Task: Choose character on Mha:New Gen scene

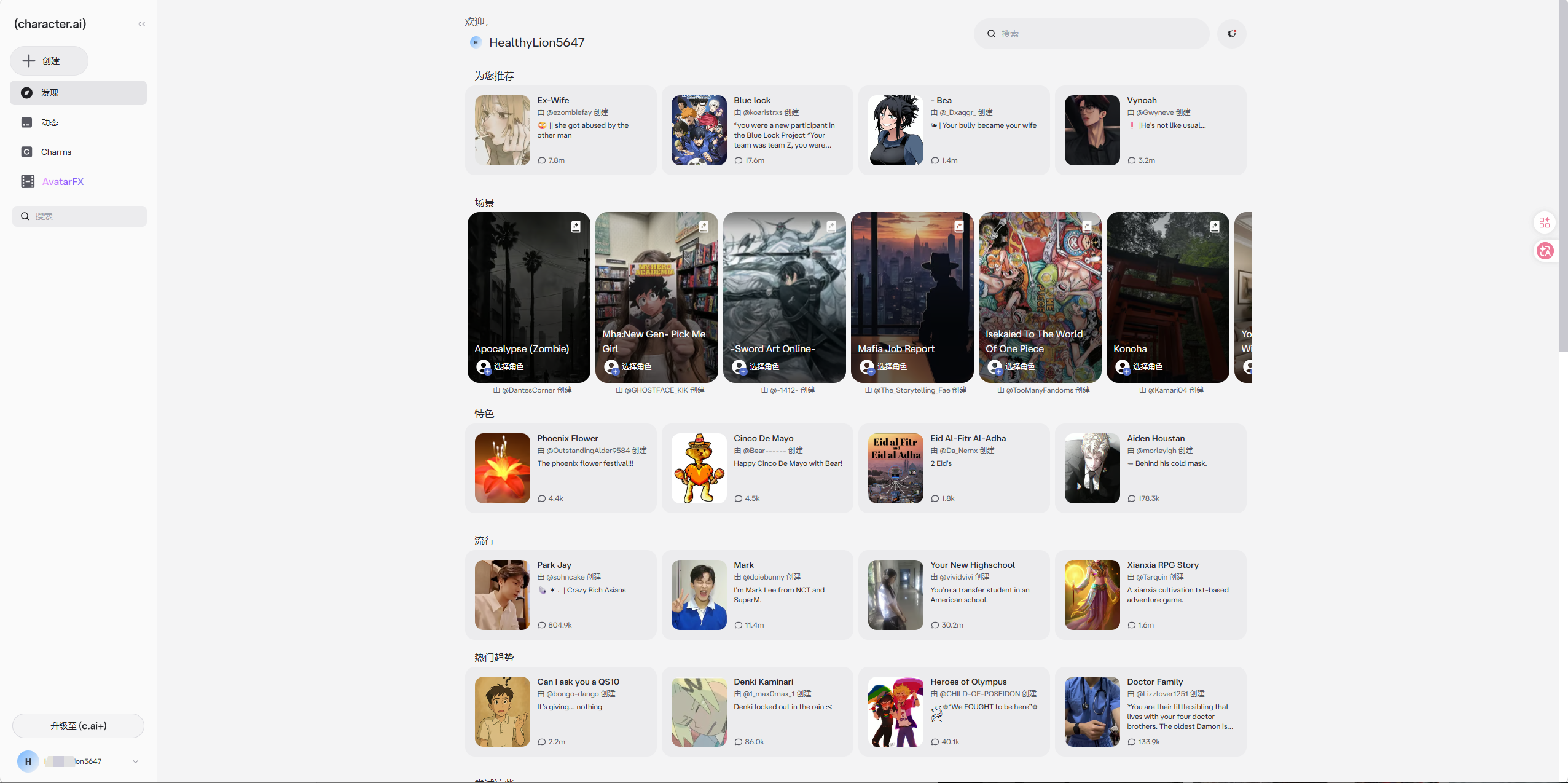Action: coord(628,367)
